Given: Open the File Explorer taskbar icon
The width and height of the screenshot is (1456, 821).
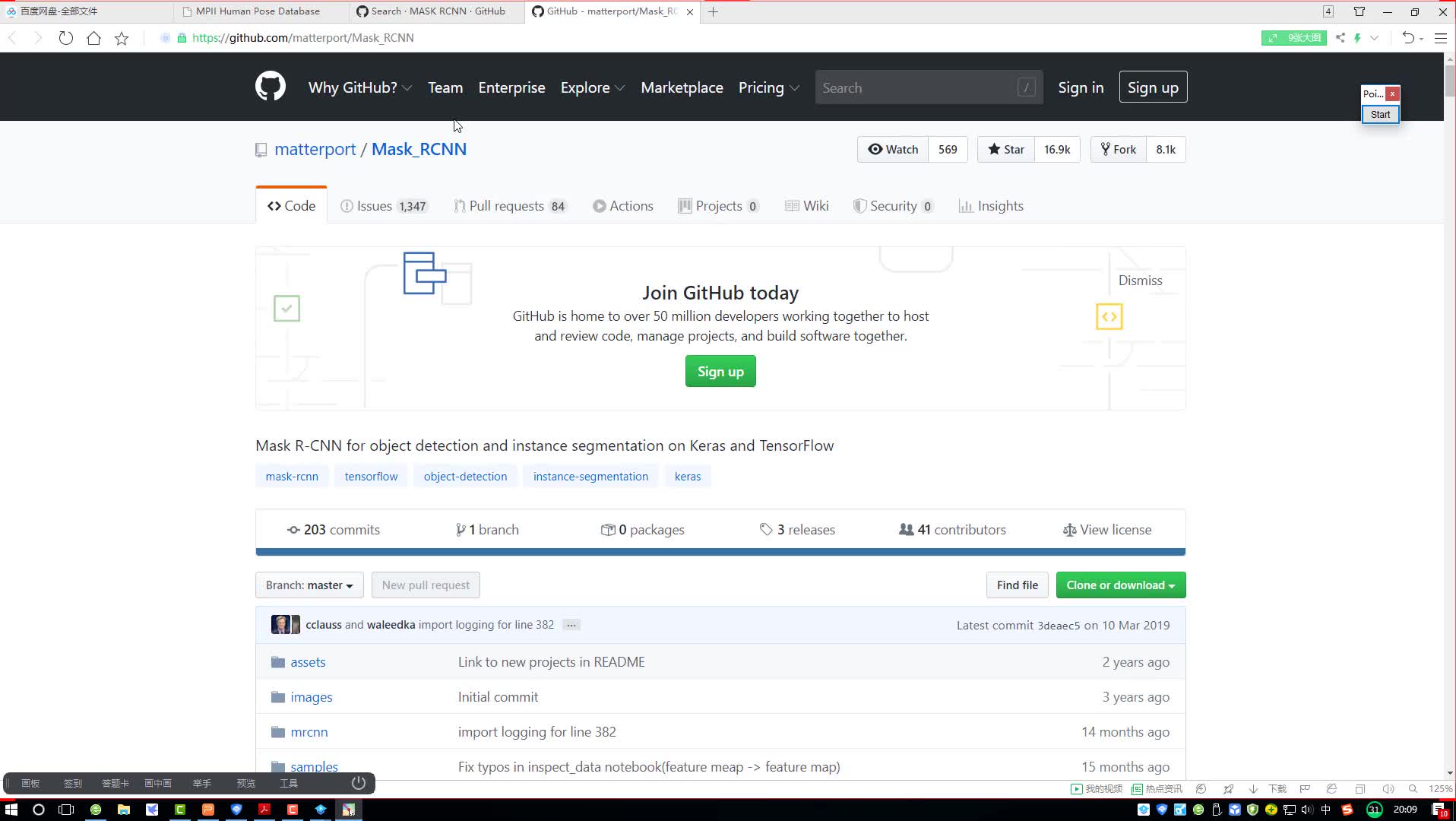Looking at the screenshot, I should pyautogui.click(x=124, y=810).
